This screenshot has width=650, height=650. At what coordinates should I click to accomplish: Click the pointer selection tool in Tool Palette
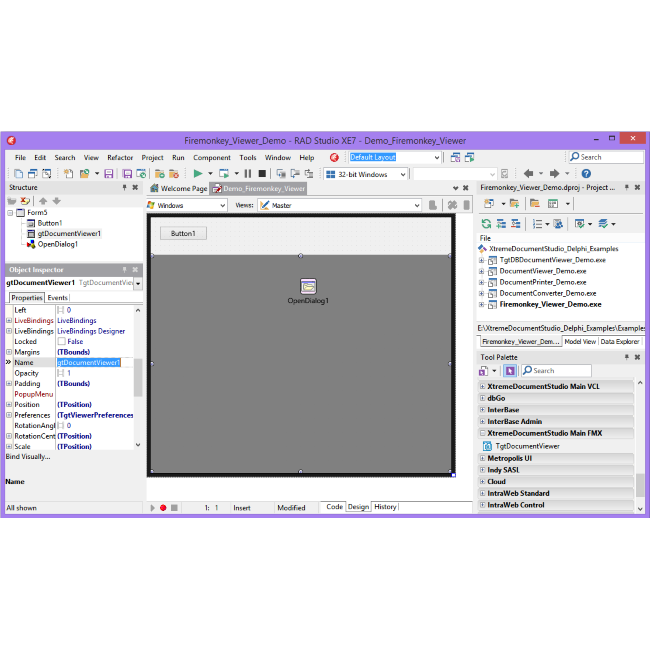pos(510,371)
